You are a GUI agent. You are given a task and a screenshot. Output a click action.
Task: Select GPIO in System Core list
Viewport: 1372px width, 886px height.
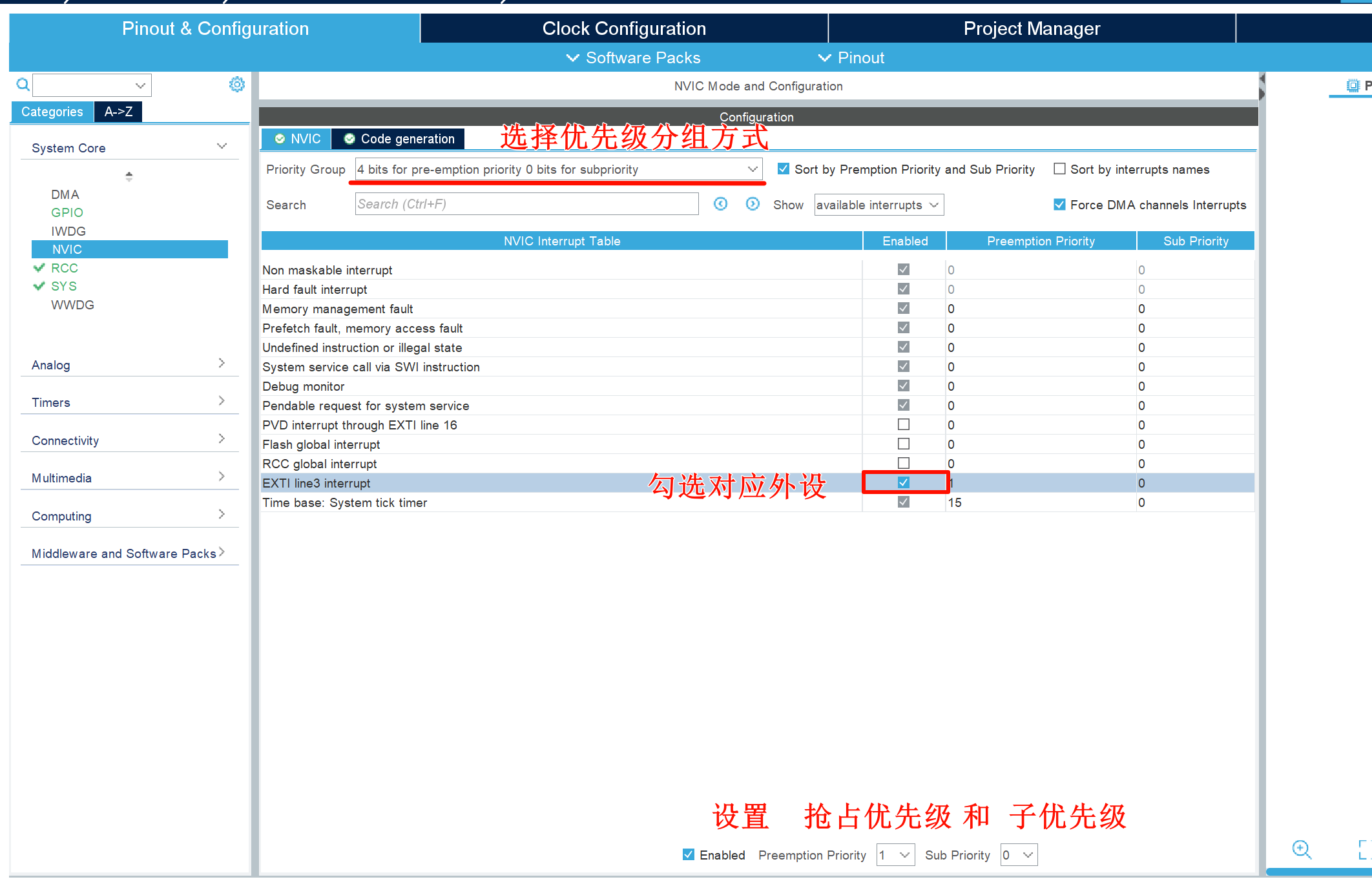point(67,212)
